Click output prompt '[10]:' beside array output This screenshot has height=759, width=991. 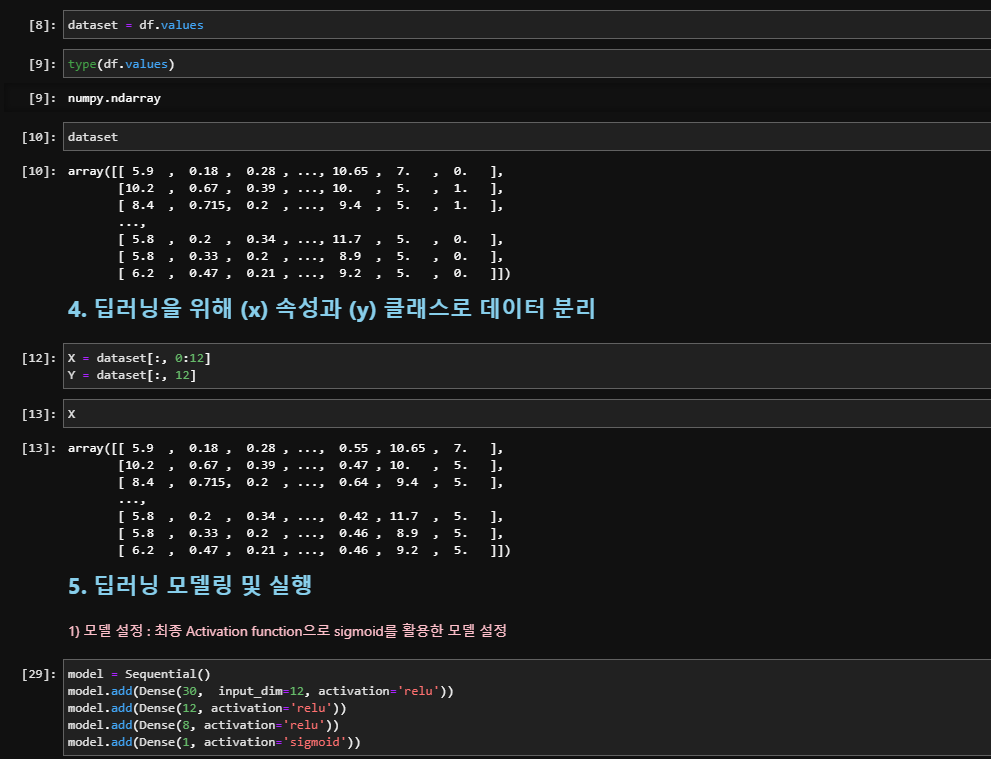tap(39, 171)
